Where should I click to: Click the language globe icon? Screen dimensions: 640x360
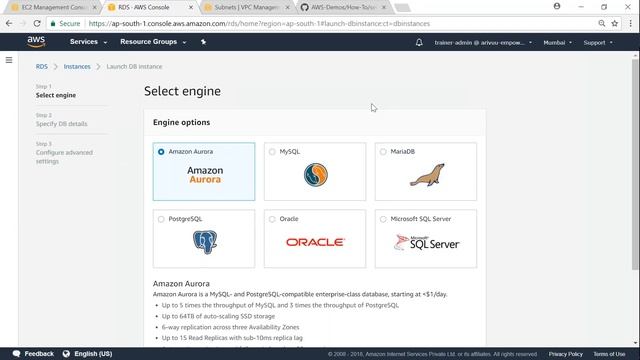(x=66, y=354)
